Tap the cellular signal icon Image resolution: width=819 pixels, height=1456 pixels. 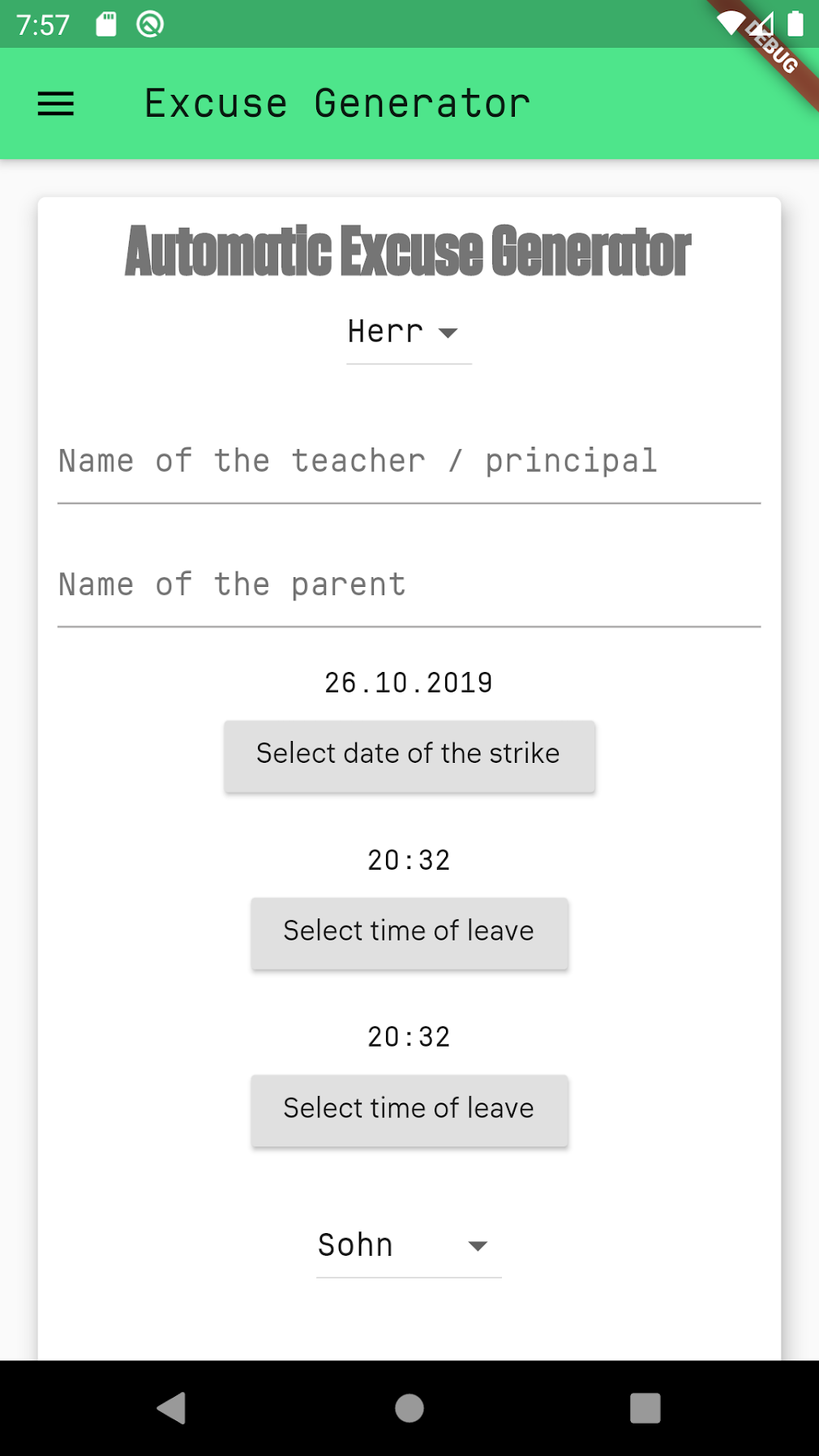coord(763,24)
